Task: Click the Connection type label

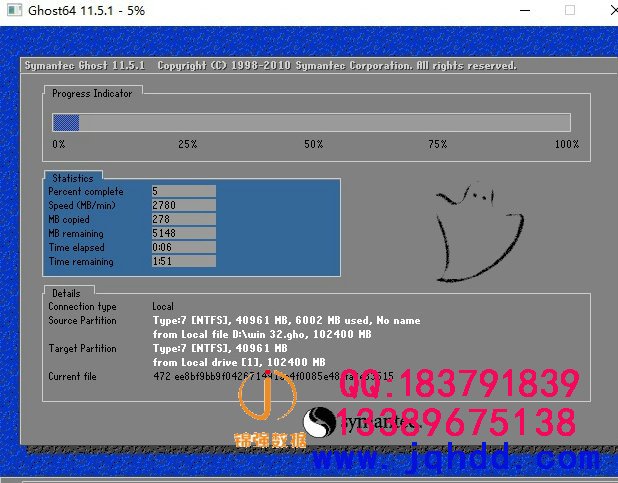Action: point(82,306)
